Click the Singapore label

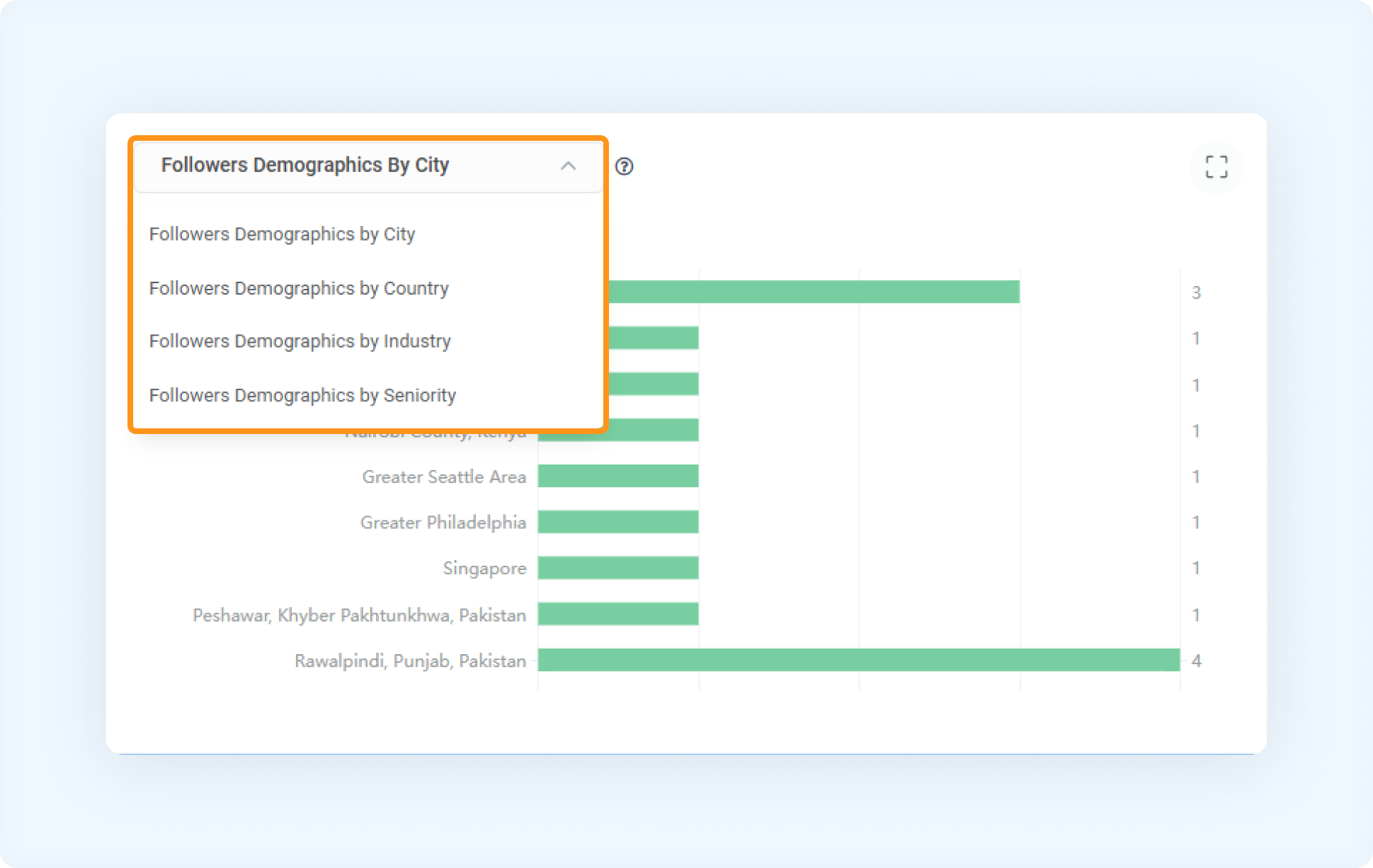(x=484, y=569)
